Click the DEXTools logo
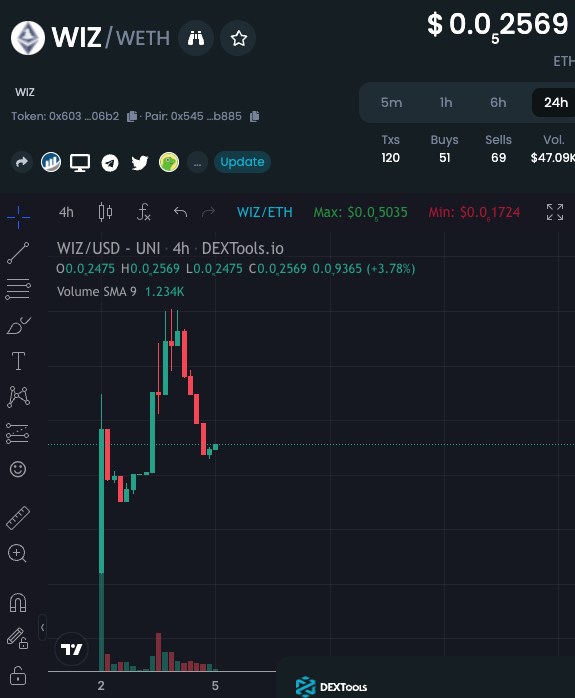Image resolution: width=575 pixels, height=698 pixels. click(332, 686)
